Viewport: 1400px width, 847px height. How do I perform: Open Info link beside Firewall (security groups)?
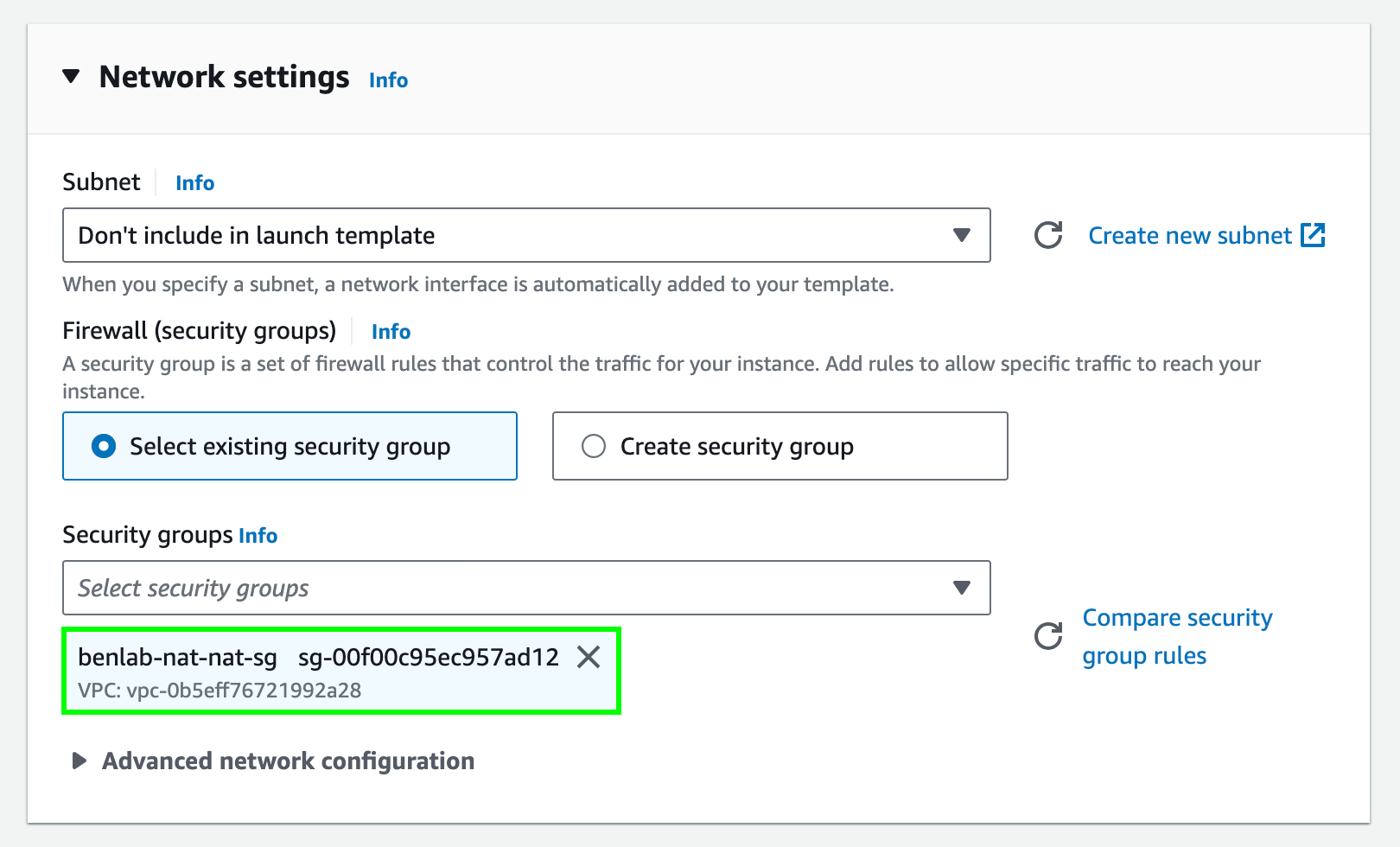point(391,332)
